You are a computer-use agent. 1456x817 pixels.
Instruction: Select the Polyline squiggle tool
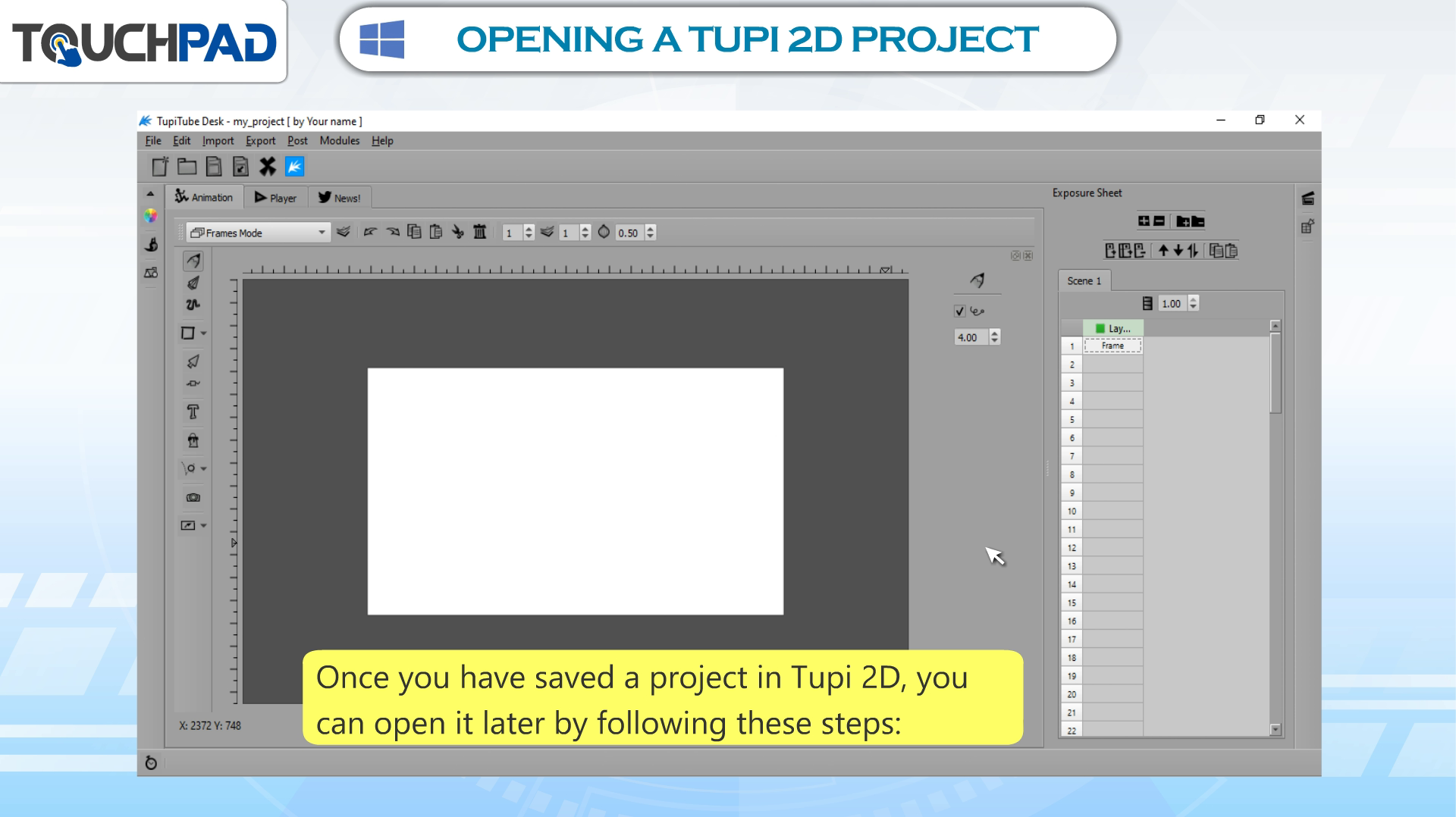(x=193, y=305)
